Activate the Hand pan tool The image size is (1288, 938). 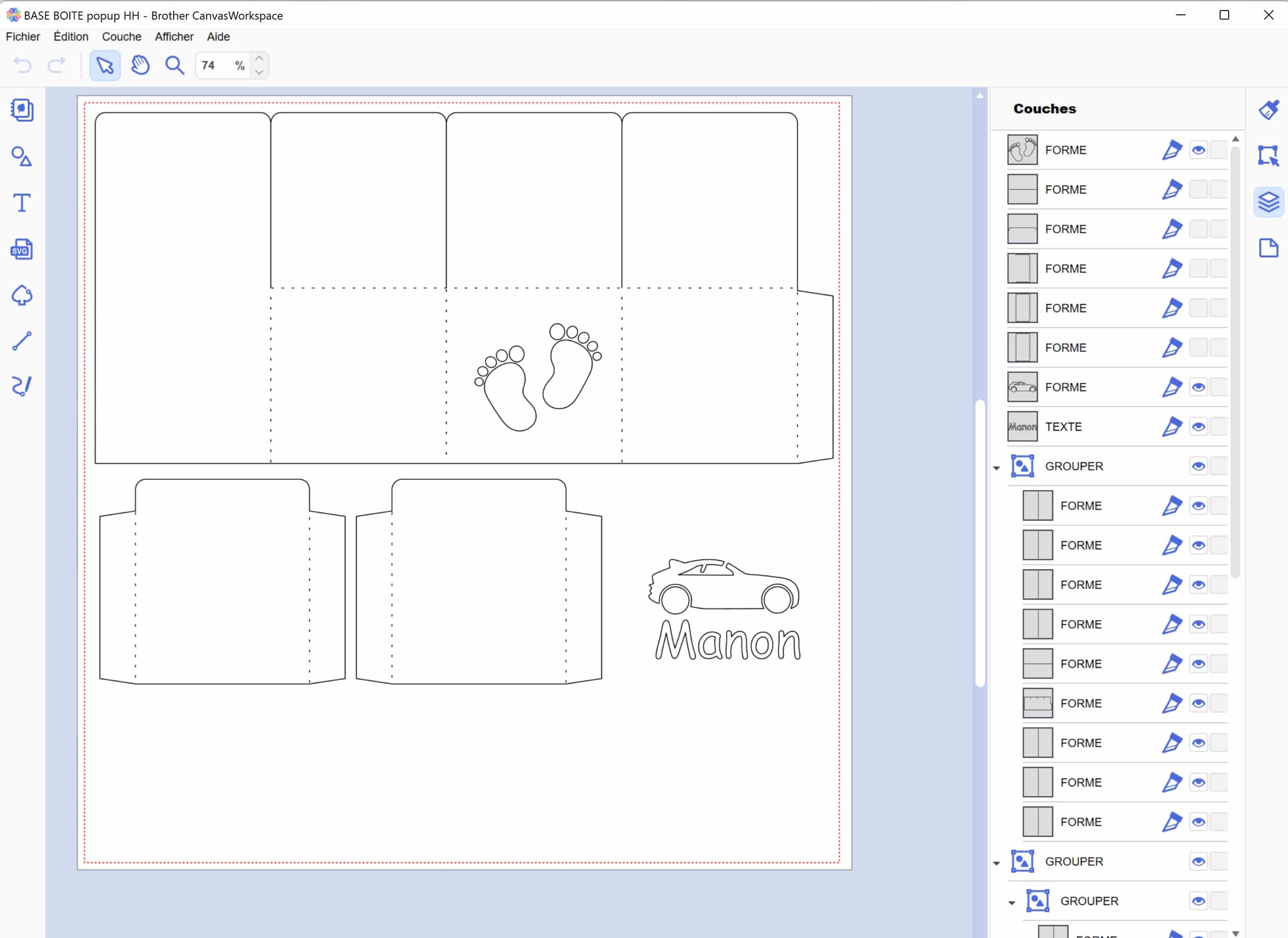(140, 65)
